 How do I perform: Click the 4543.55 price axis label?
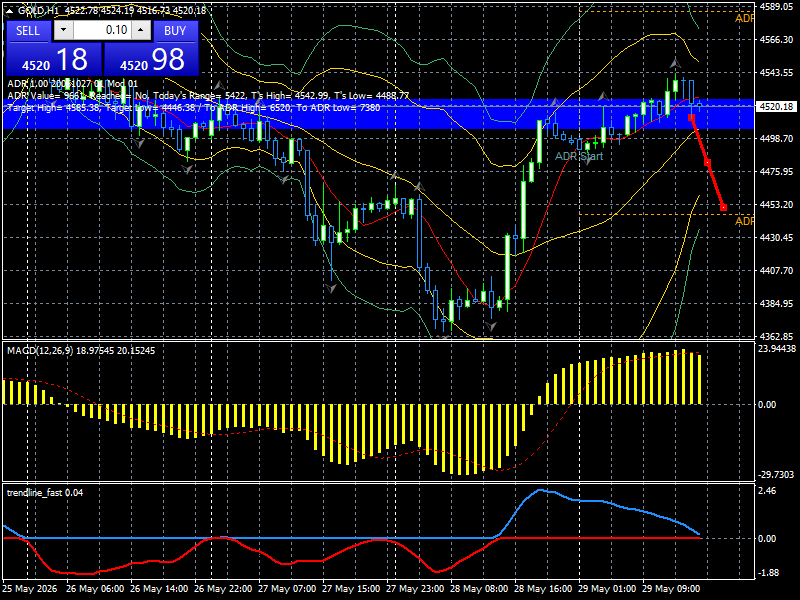tap(777, 72)
